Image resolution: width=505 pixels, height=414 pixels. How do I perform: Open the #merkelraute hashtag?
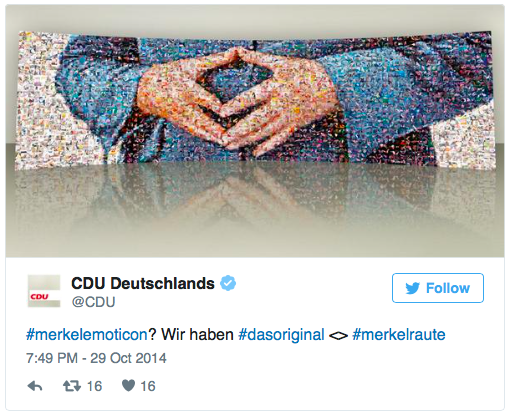[399, 334]
